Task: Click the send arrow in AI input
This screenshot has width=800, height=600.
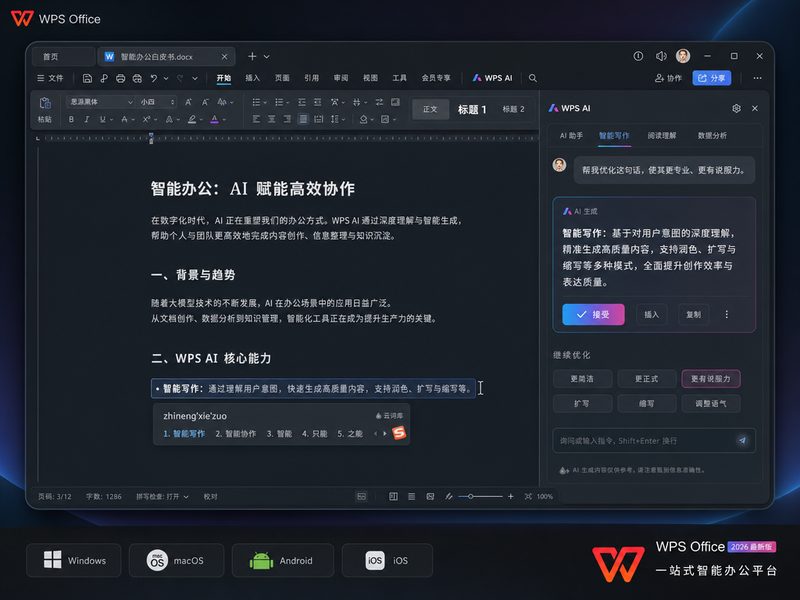Action: coord(742,440)
